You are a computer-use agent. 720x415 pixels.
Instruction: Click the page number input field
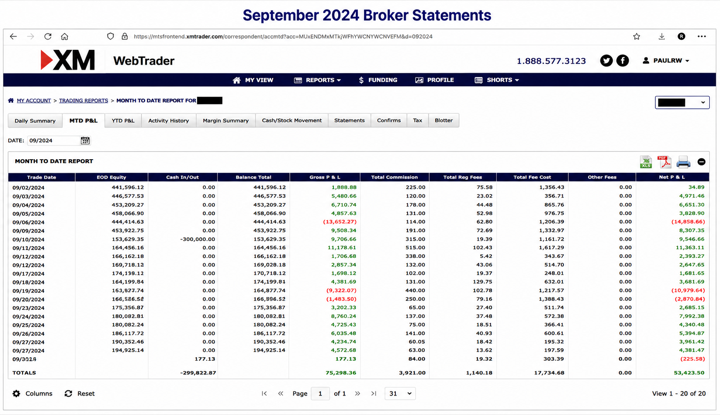321,393
